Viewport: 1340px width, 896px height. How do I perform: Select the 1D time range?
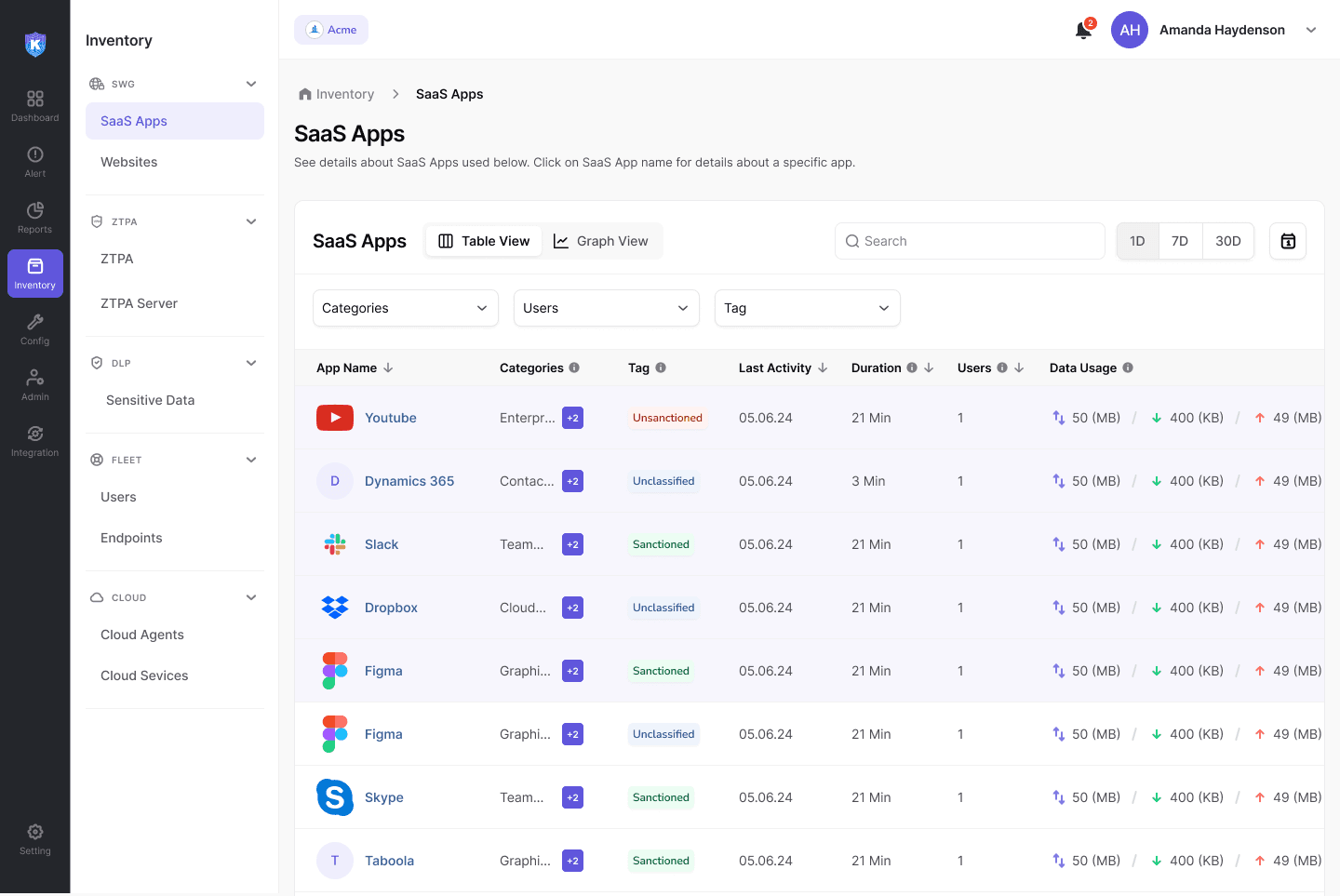pos(1137,241)
